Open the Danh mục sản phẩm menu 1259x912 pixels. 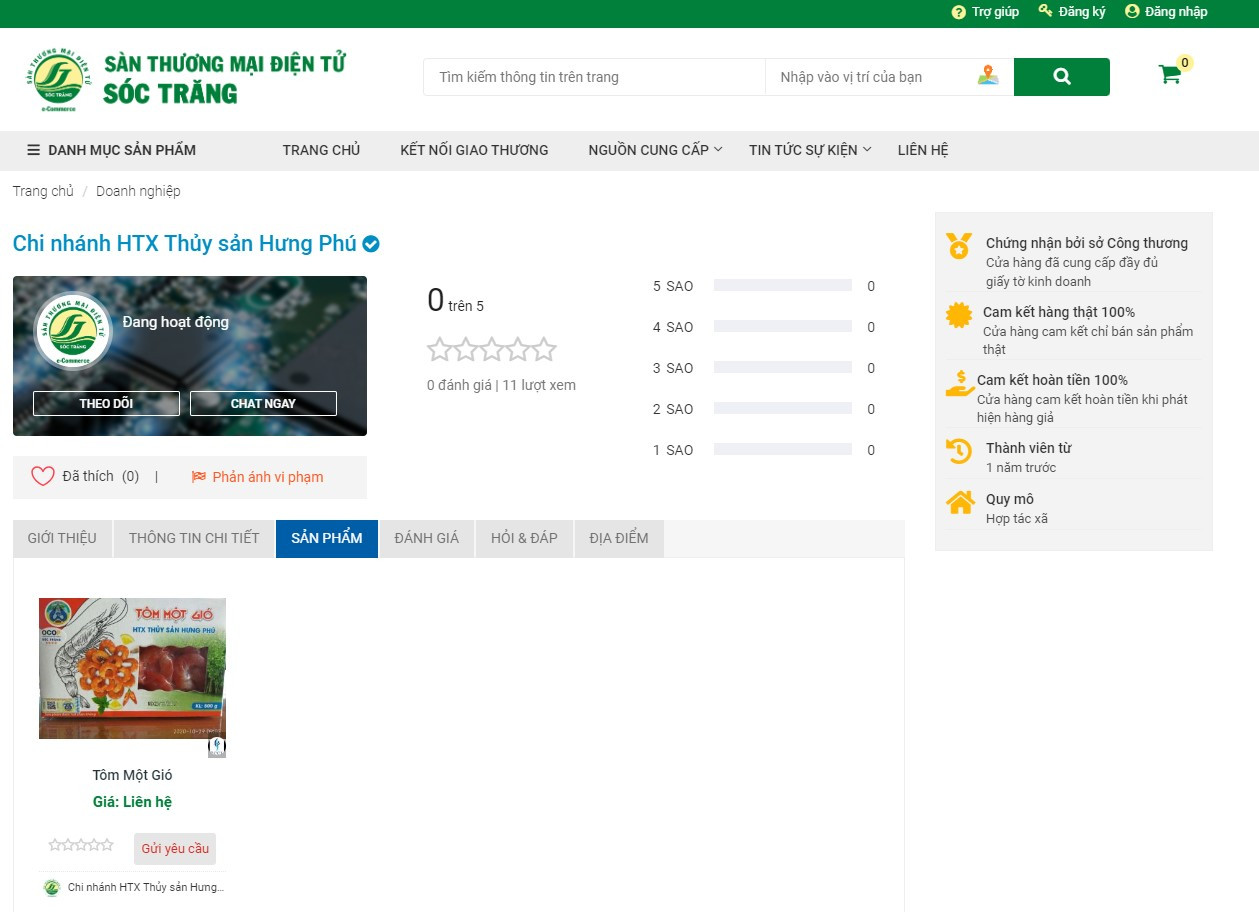[x=111, y=150]
